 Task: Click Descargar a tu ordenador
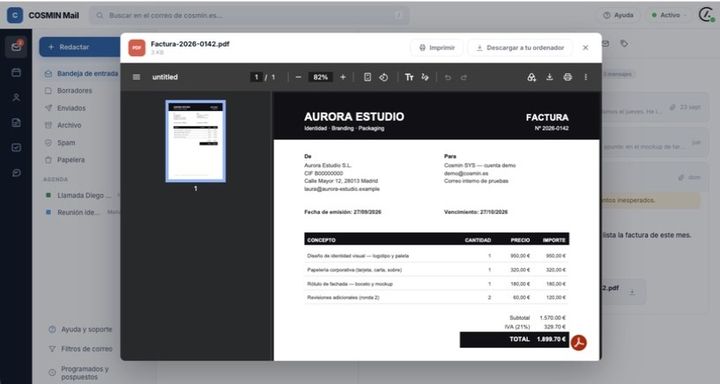(520, 48)
